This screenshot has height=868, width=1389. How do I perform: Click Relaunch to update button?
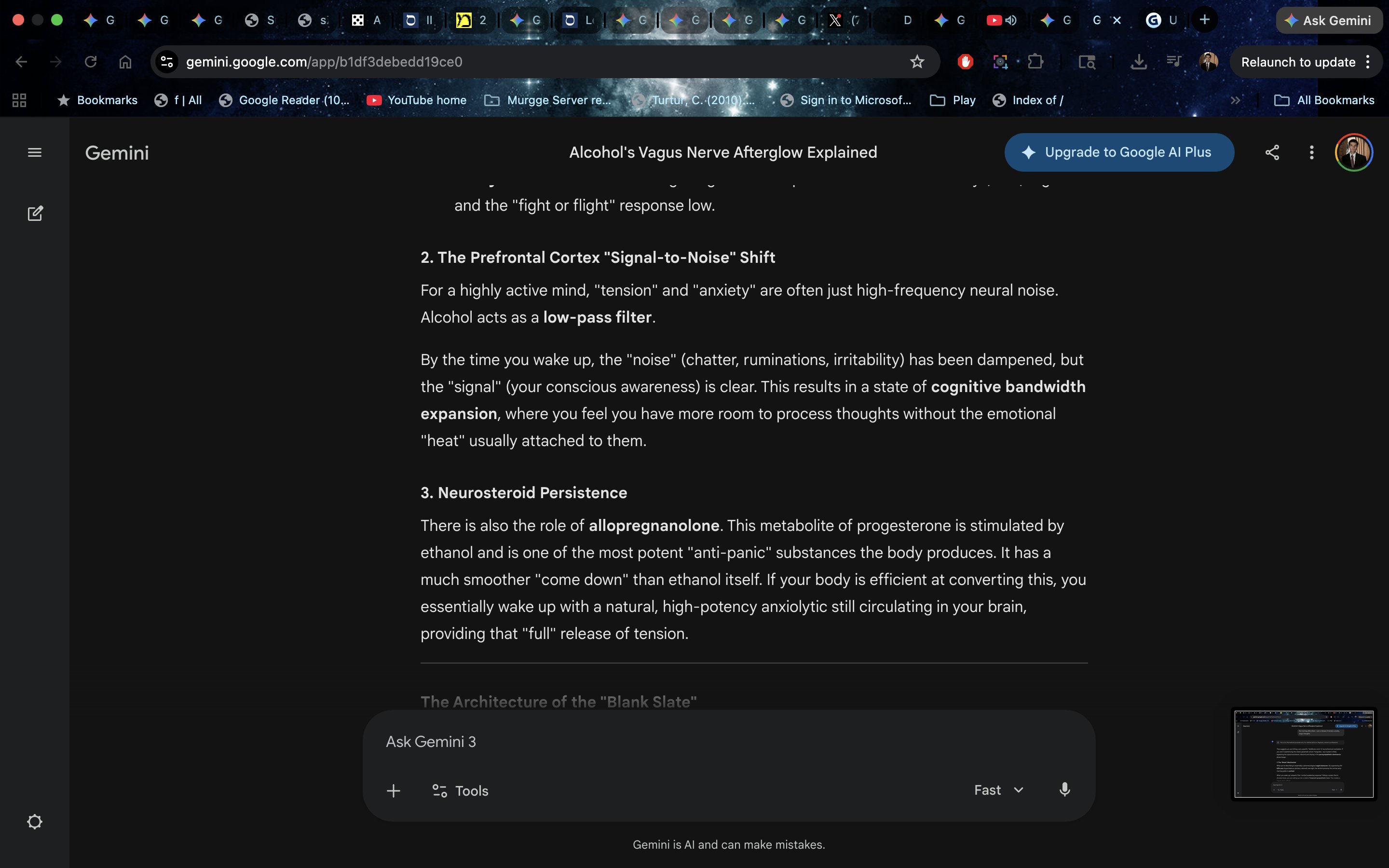point(1298,61)
